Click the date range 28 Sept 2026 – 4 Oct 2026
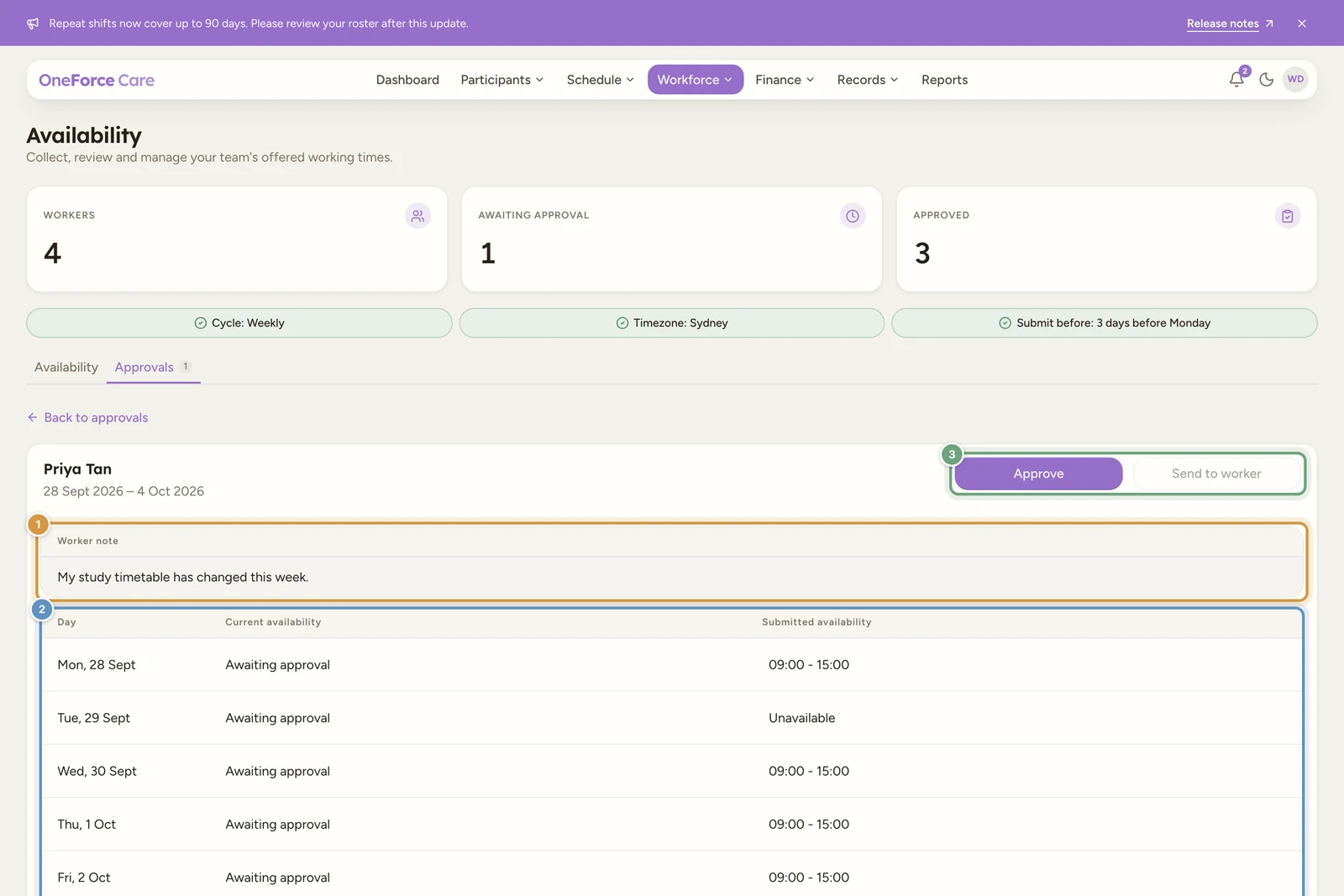 (123, 491)
